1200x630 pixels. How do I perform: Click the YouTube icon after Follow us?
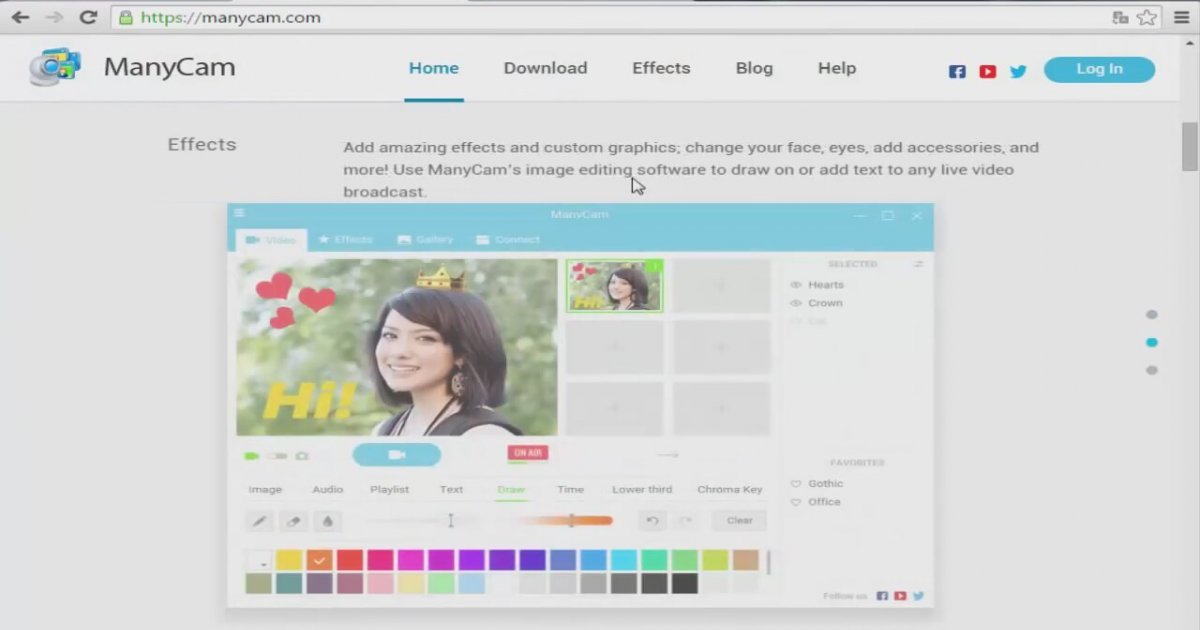900,596
